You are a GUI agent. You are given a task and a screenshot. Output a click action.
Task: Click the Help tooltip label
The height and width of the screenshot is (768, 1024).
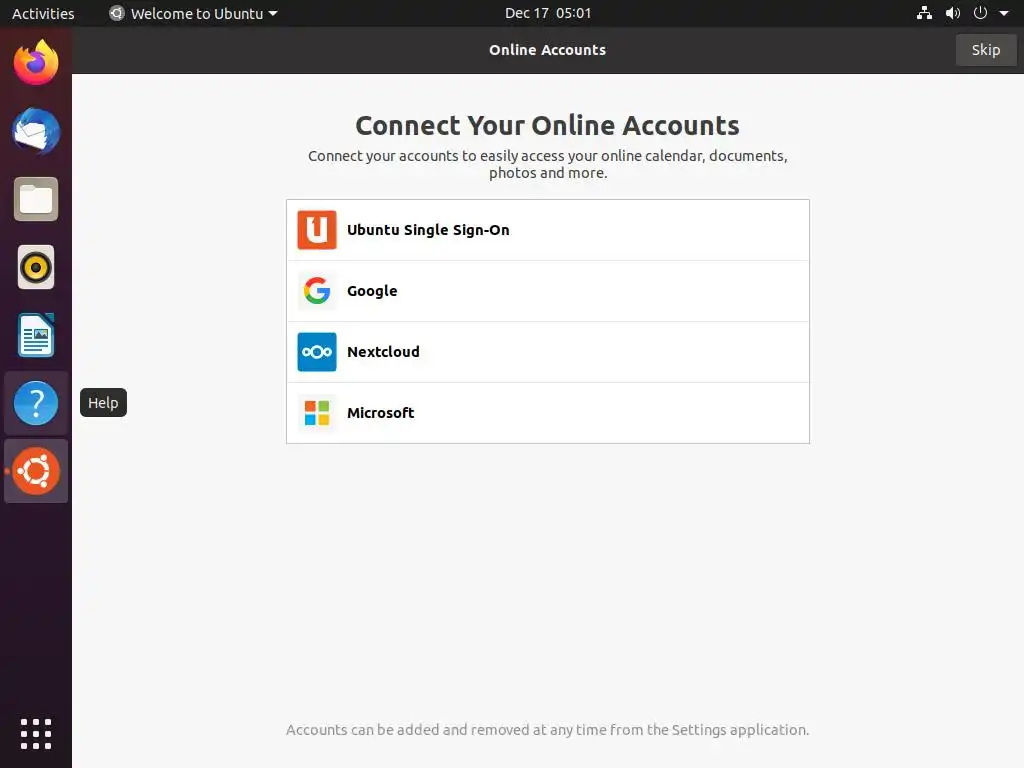[x=103, y=403]
